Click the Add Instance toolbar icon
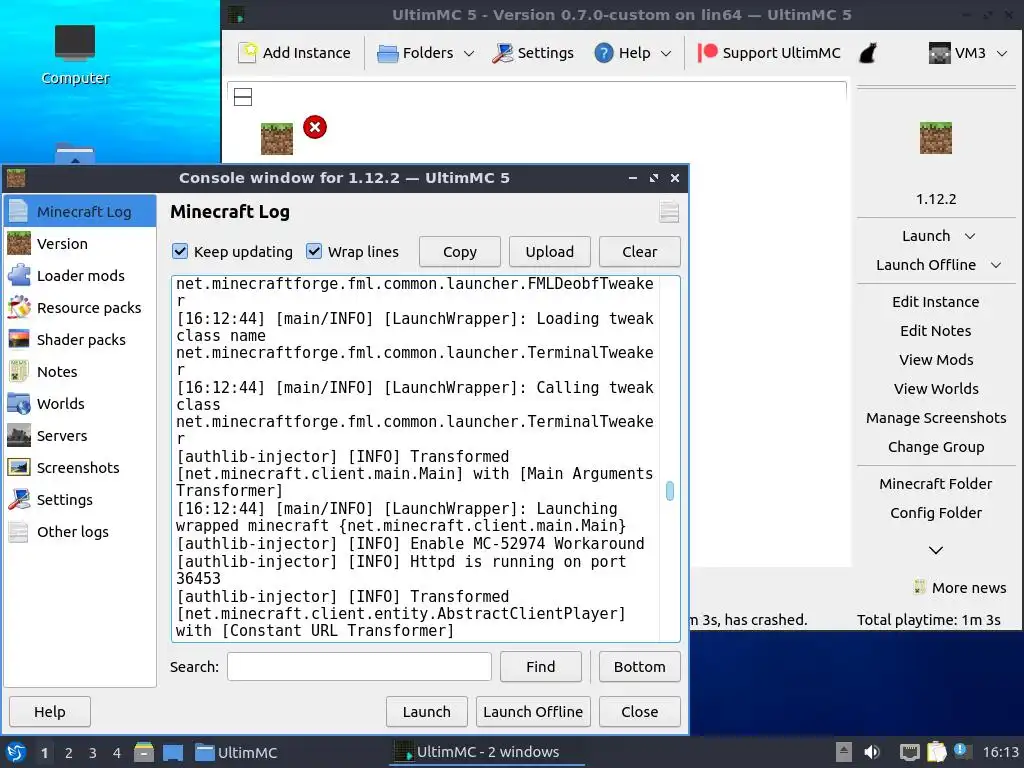 [248, 53]
